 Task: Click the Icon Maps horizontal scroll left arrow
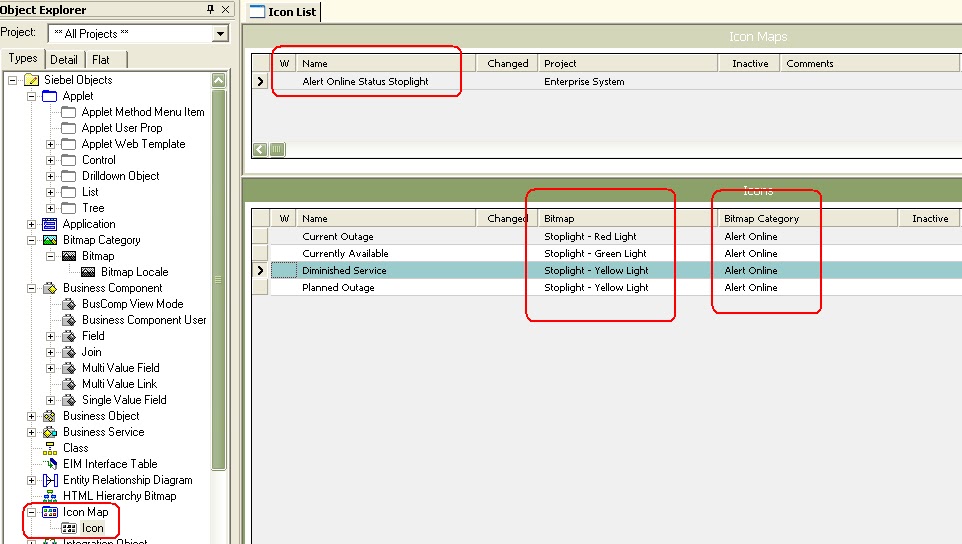click(260, 150)
